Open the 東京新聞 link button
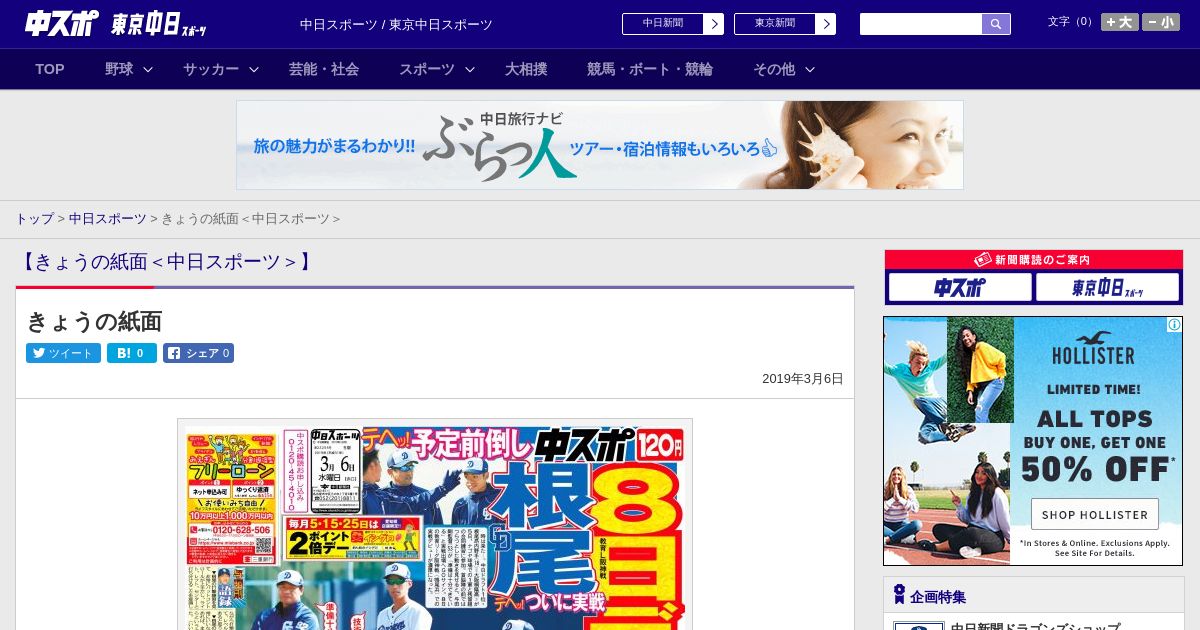1200x630 pixels. coord(775,24)
